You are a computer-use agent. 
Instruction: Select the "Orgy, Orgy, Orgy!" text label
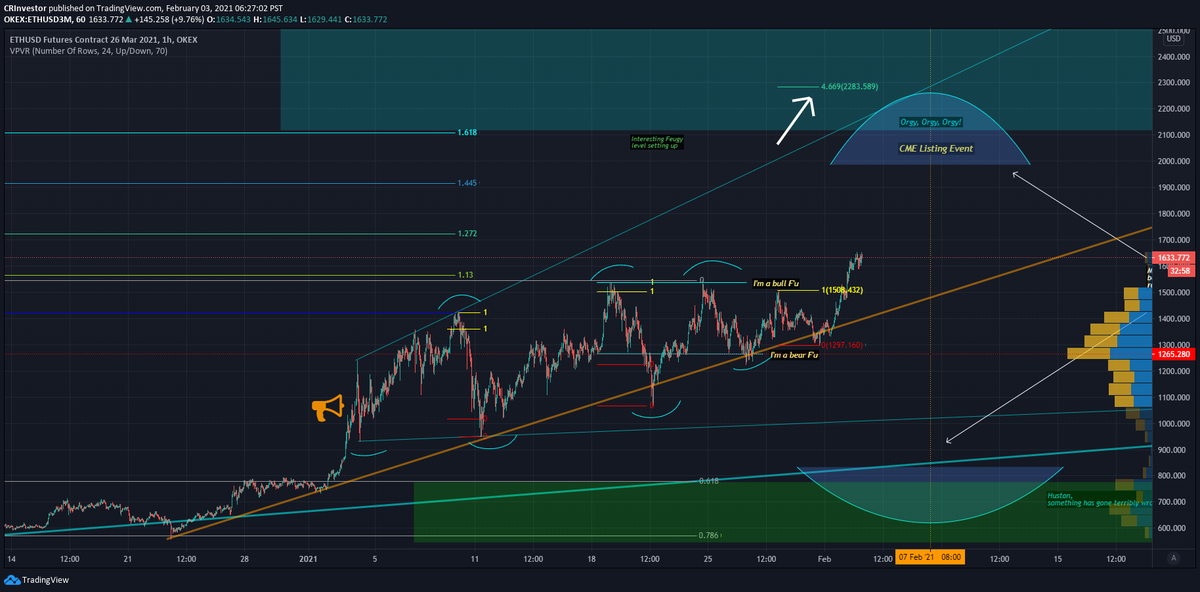930,122
